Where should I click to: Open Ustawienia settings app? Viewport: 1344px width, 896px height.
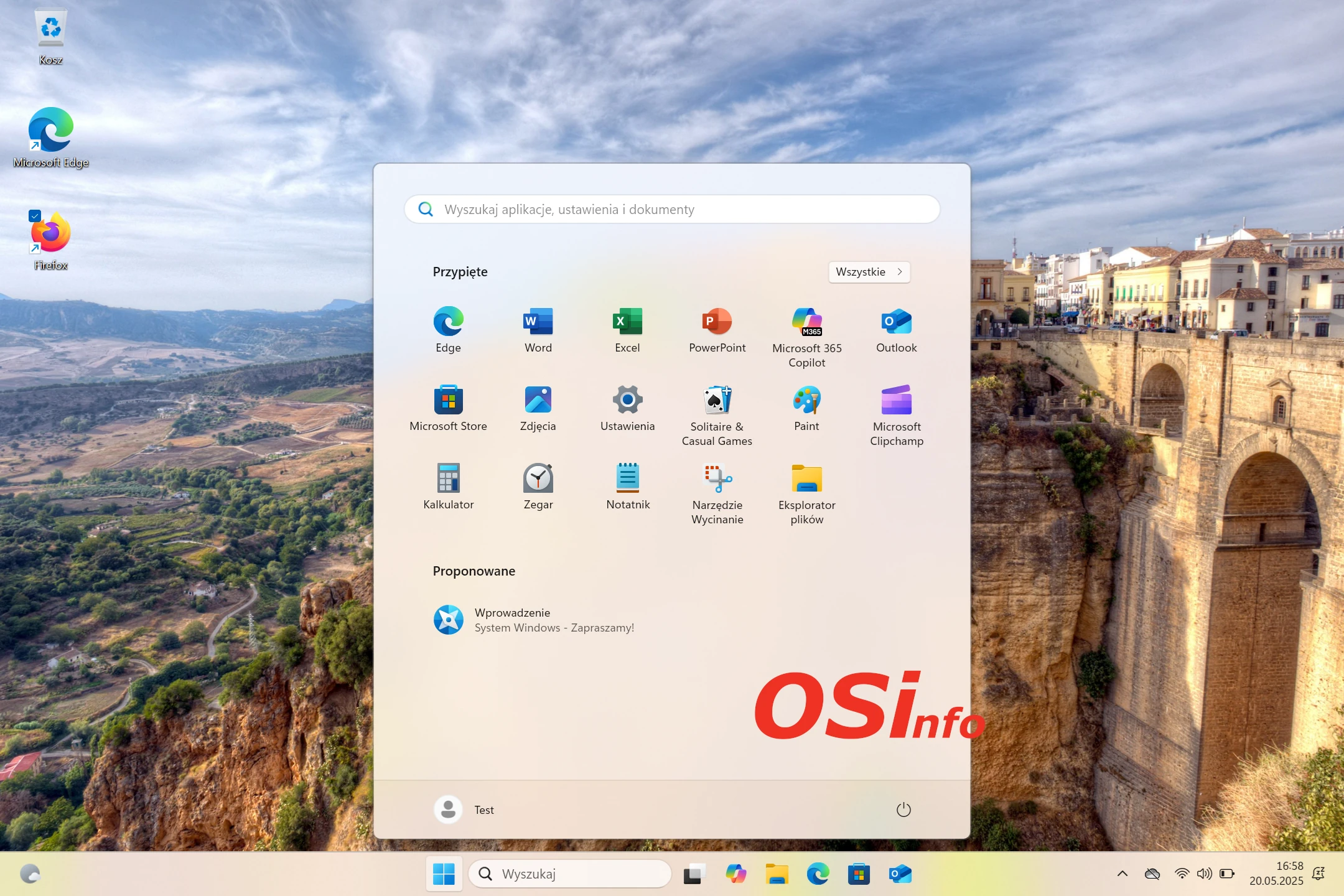pos(627,408)
